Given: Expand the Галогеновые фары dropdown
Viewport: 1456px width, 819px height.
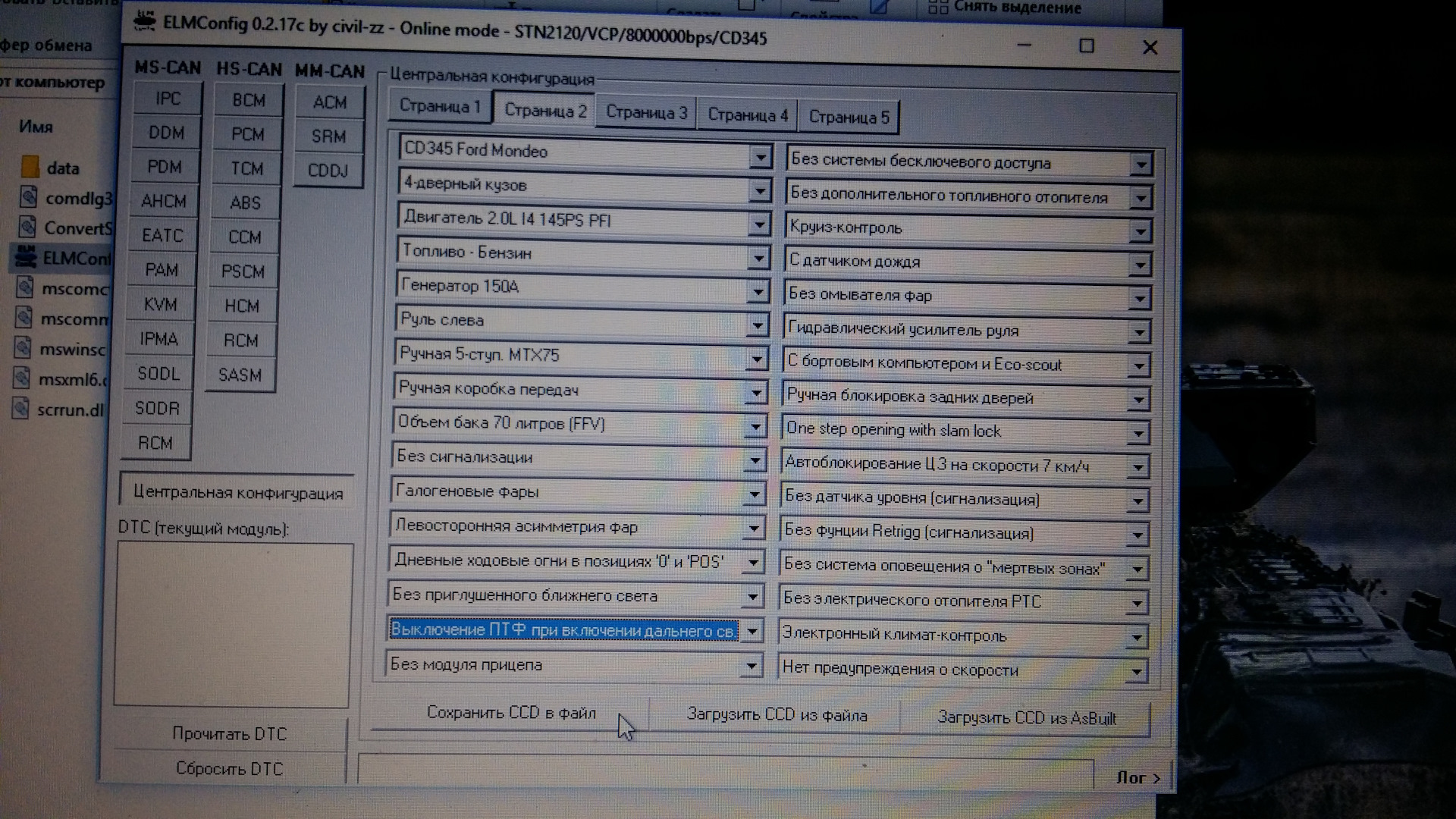Looking at the screenshot, I should (754, 494).
